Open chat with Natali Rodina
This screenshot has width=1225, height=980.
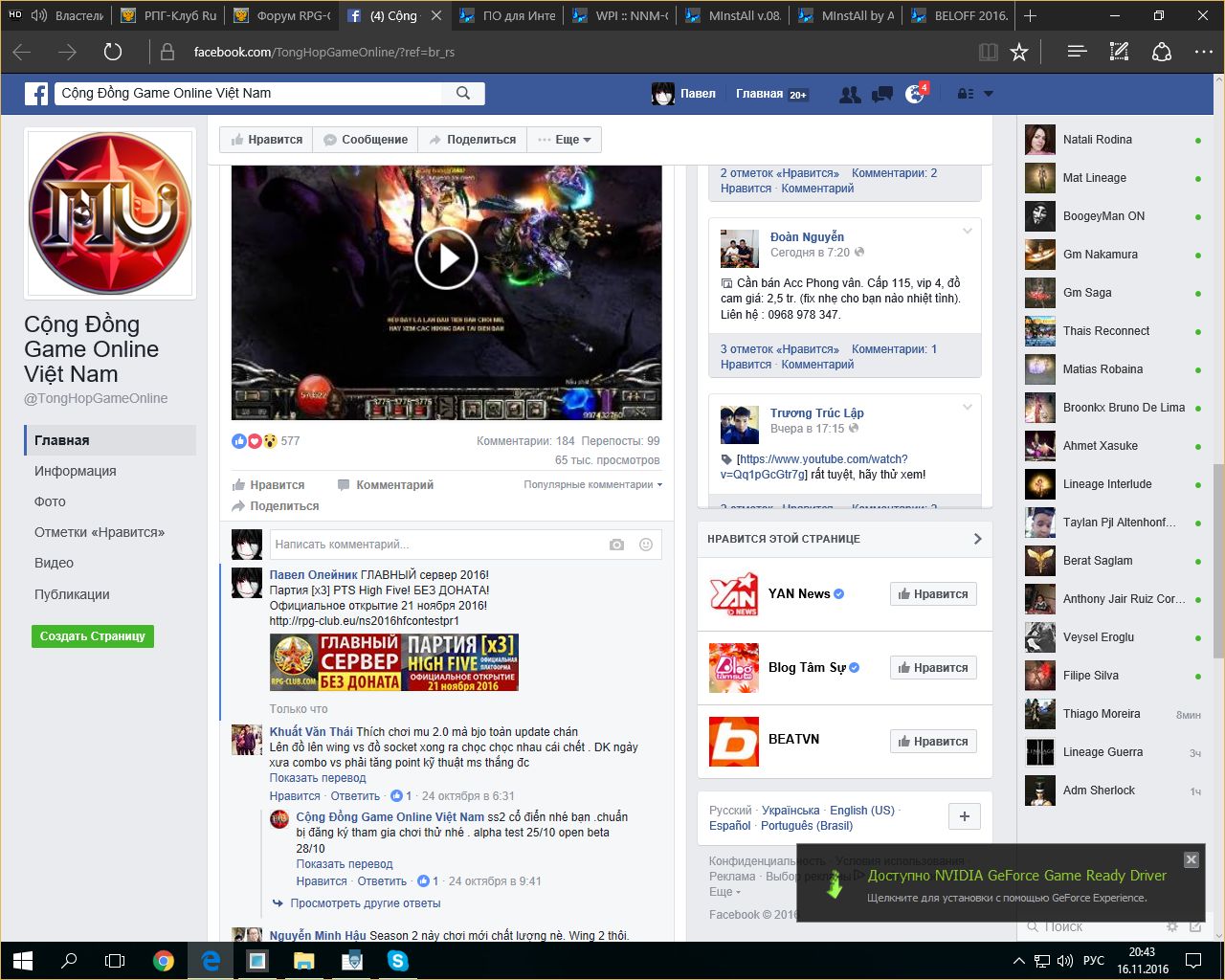[1113, 140]
